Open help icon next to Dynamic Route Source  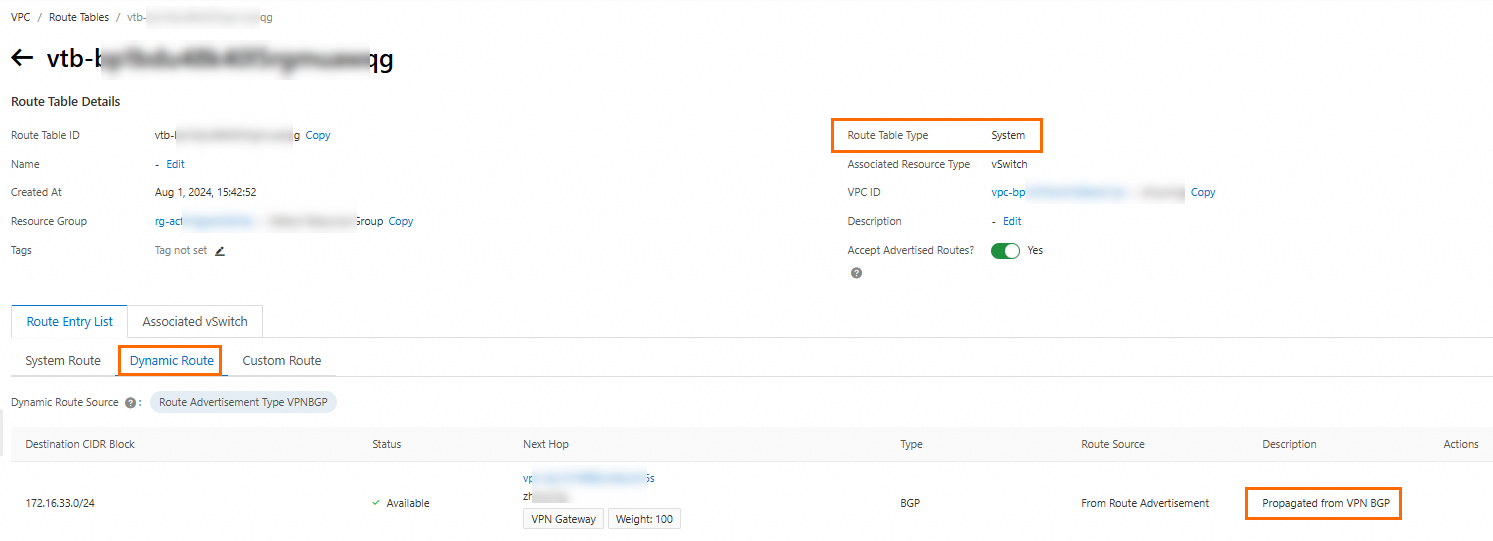[x=130, y=403]
